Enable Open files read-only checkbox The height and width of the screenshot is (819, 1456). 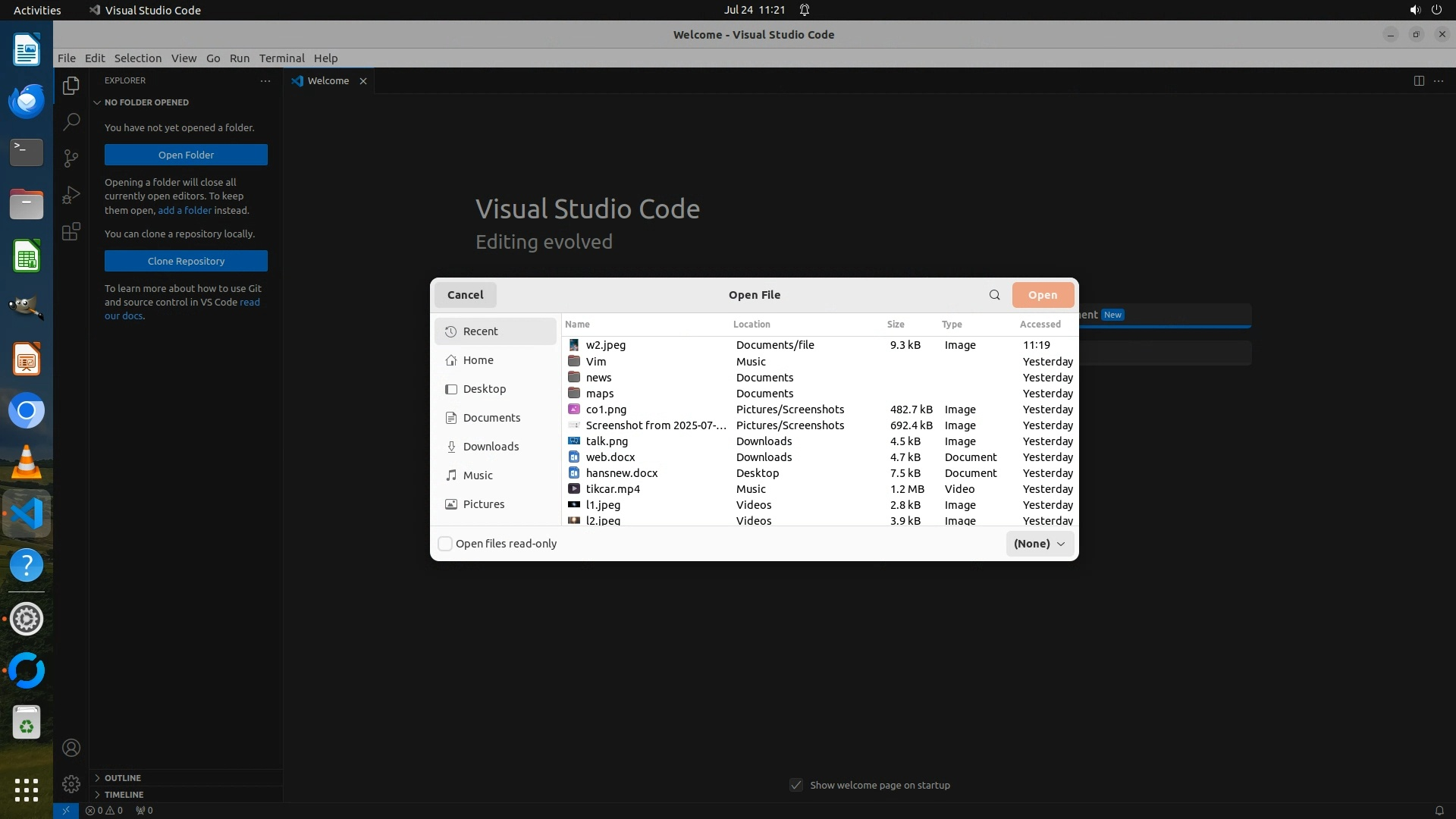tap(445, 544)
